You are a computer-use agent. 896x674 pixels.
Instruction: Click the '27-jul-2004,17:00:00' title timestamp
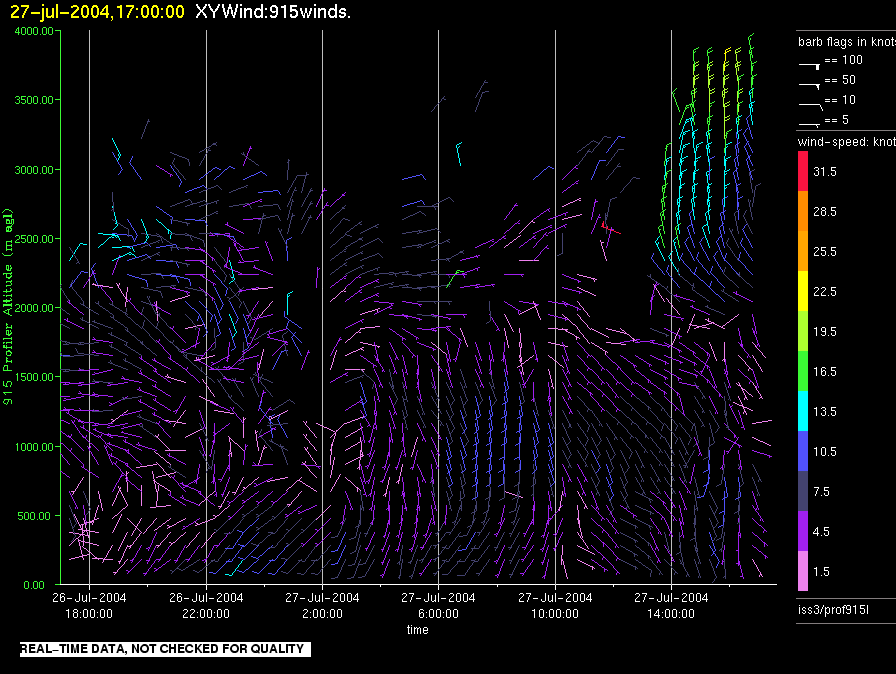click(97, 11)
